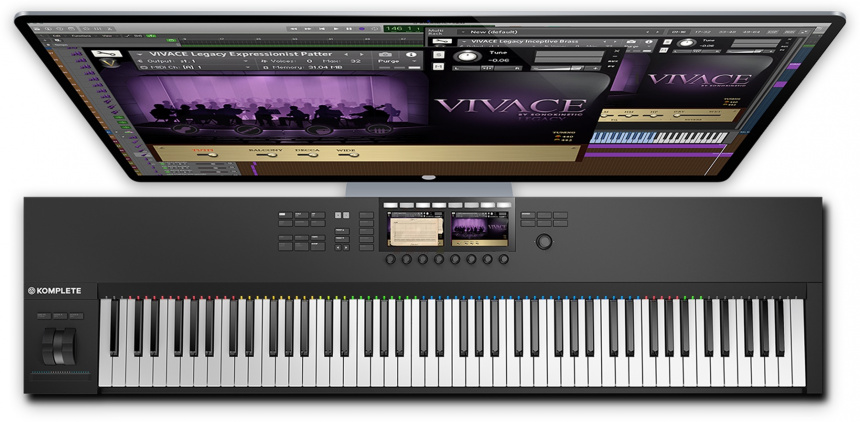This screenshot has height=422, width=860.
Task: Adjust the WIDE microphone slider
Action: (x=349, y=155)
